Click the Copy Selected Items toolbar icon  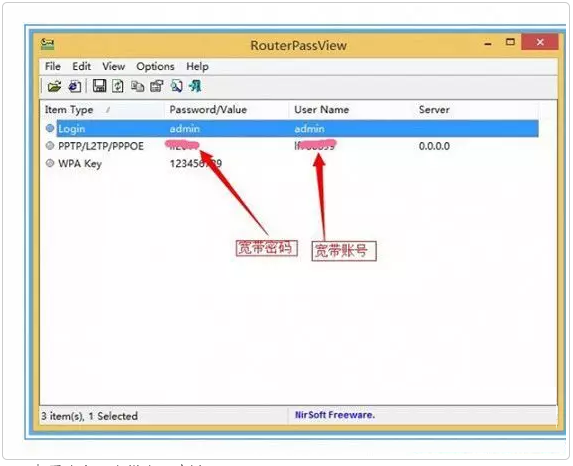(138, 86)
